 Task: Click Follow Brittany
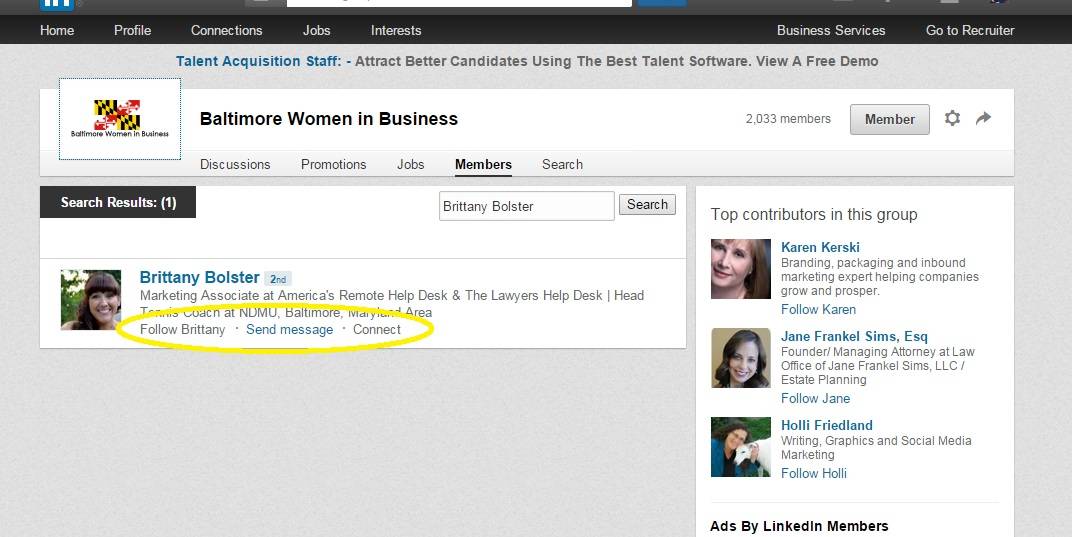click(x=183, y=329)
